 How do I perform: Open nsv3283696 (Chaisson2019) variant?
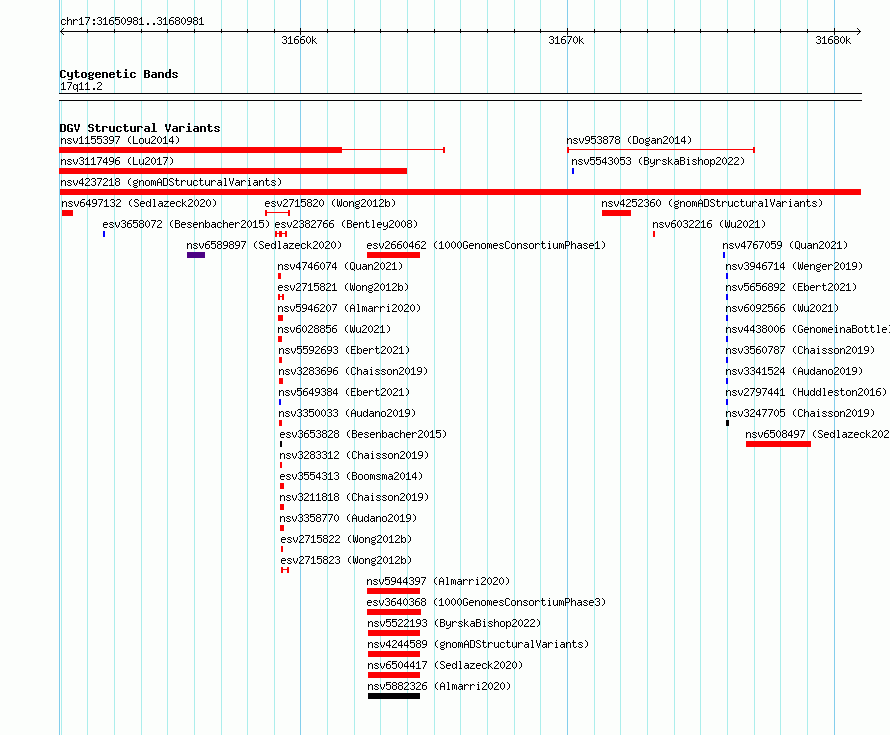point(353,371)
